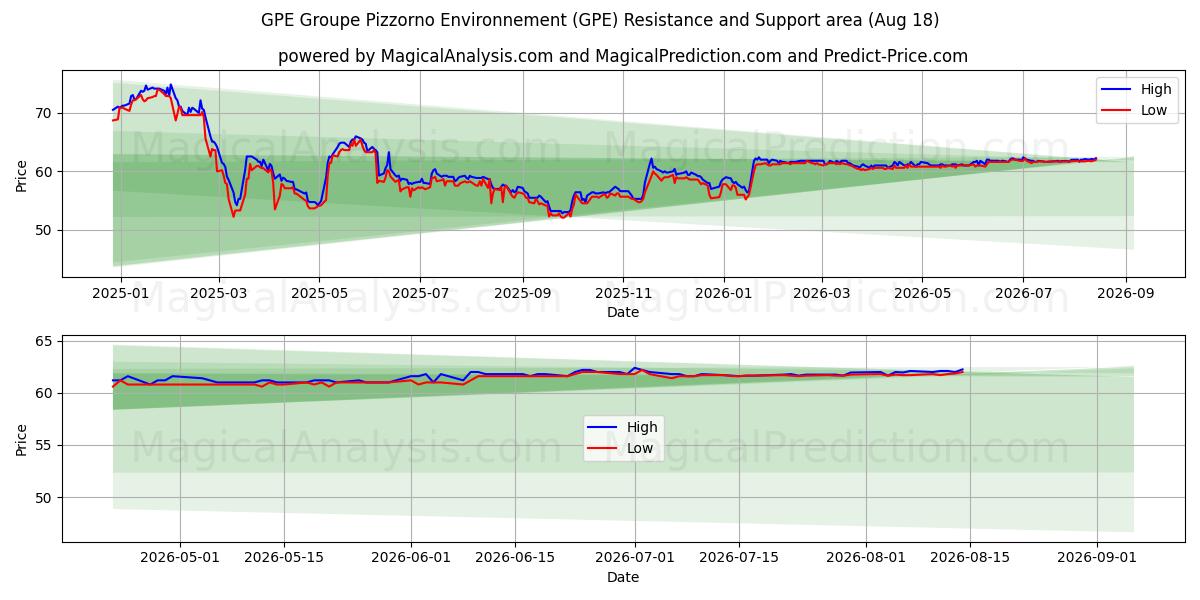Click the 2025-09 tick label

coord(522,293)
